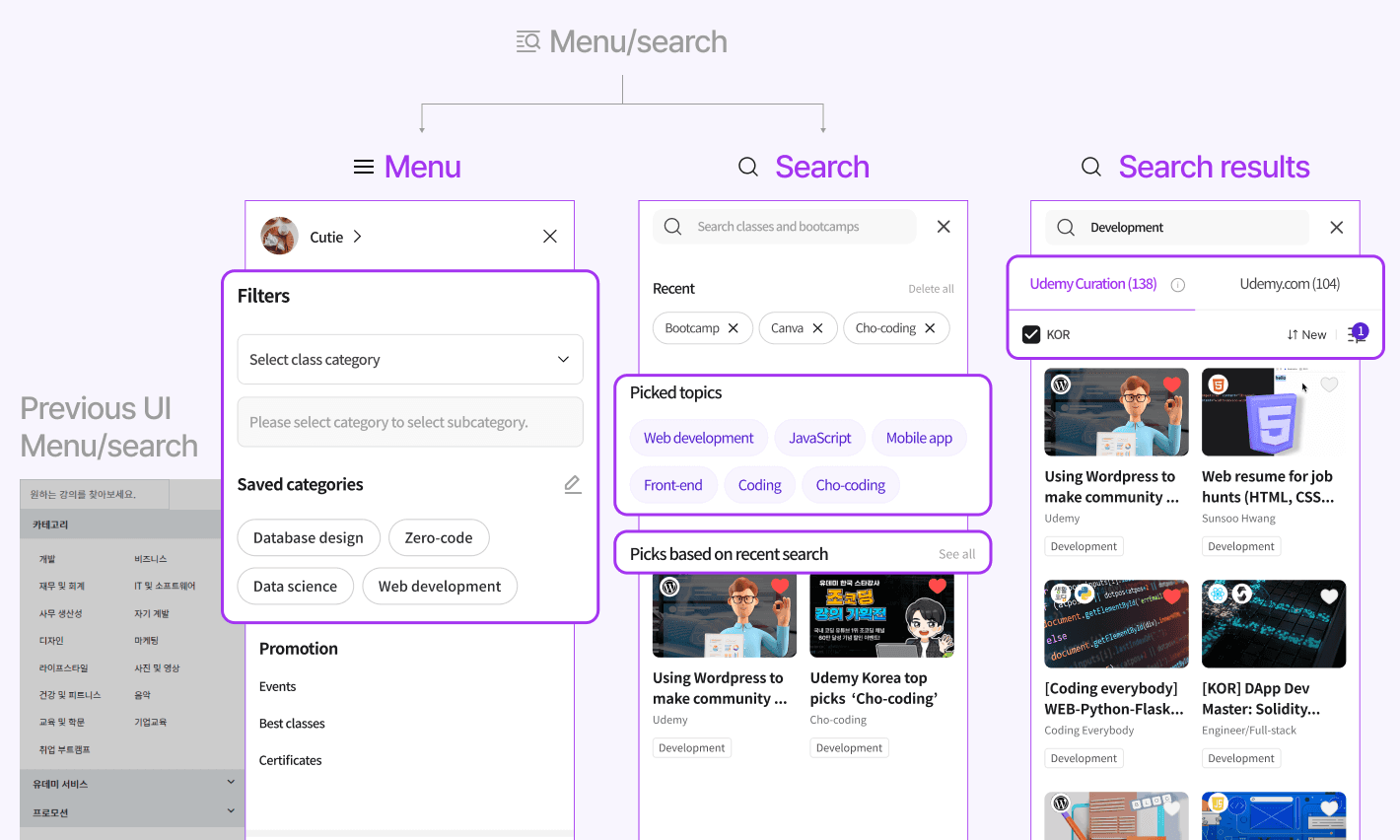The width and height of the screenshot is (1400, 840).
Task: Click Development tag under Web resume card
Action: click(1241, 546)
